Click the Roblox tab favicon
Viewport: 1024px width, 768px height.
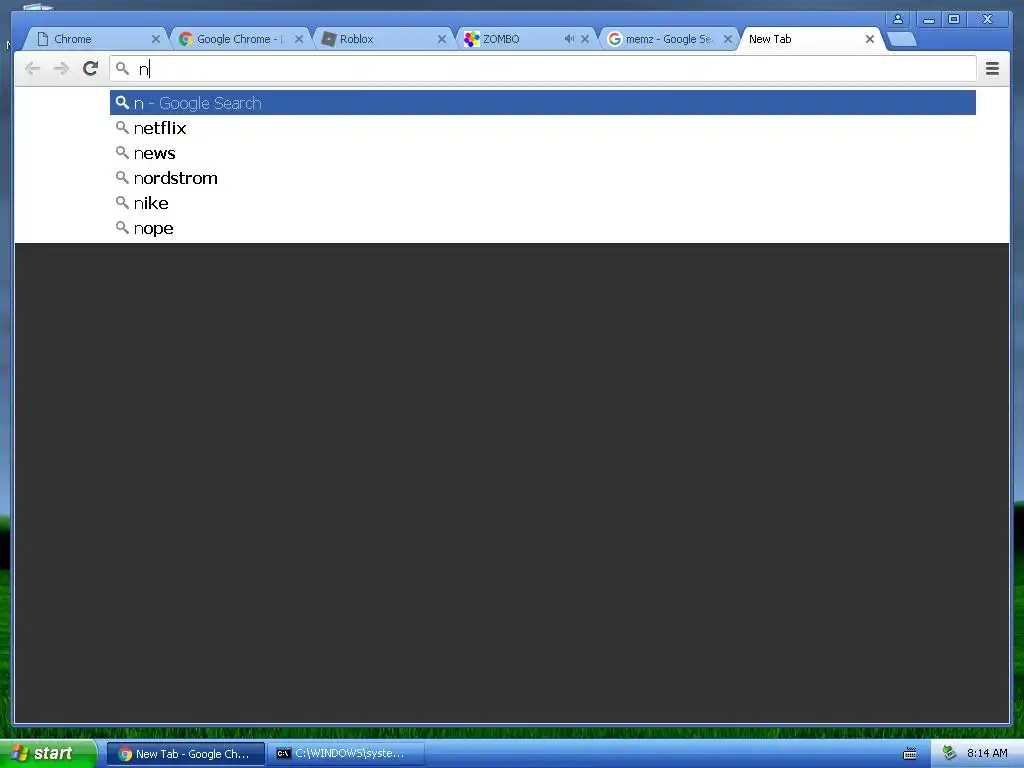pyautogui.click(x=329, y=39)
